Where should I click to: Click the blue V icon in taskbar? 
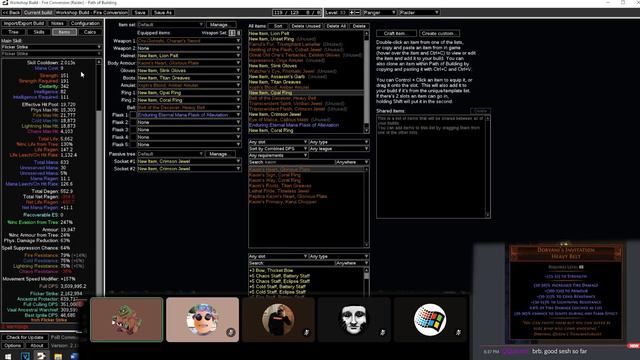click(x=25, y=356)
